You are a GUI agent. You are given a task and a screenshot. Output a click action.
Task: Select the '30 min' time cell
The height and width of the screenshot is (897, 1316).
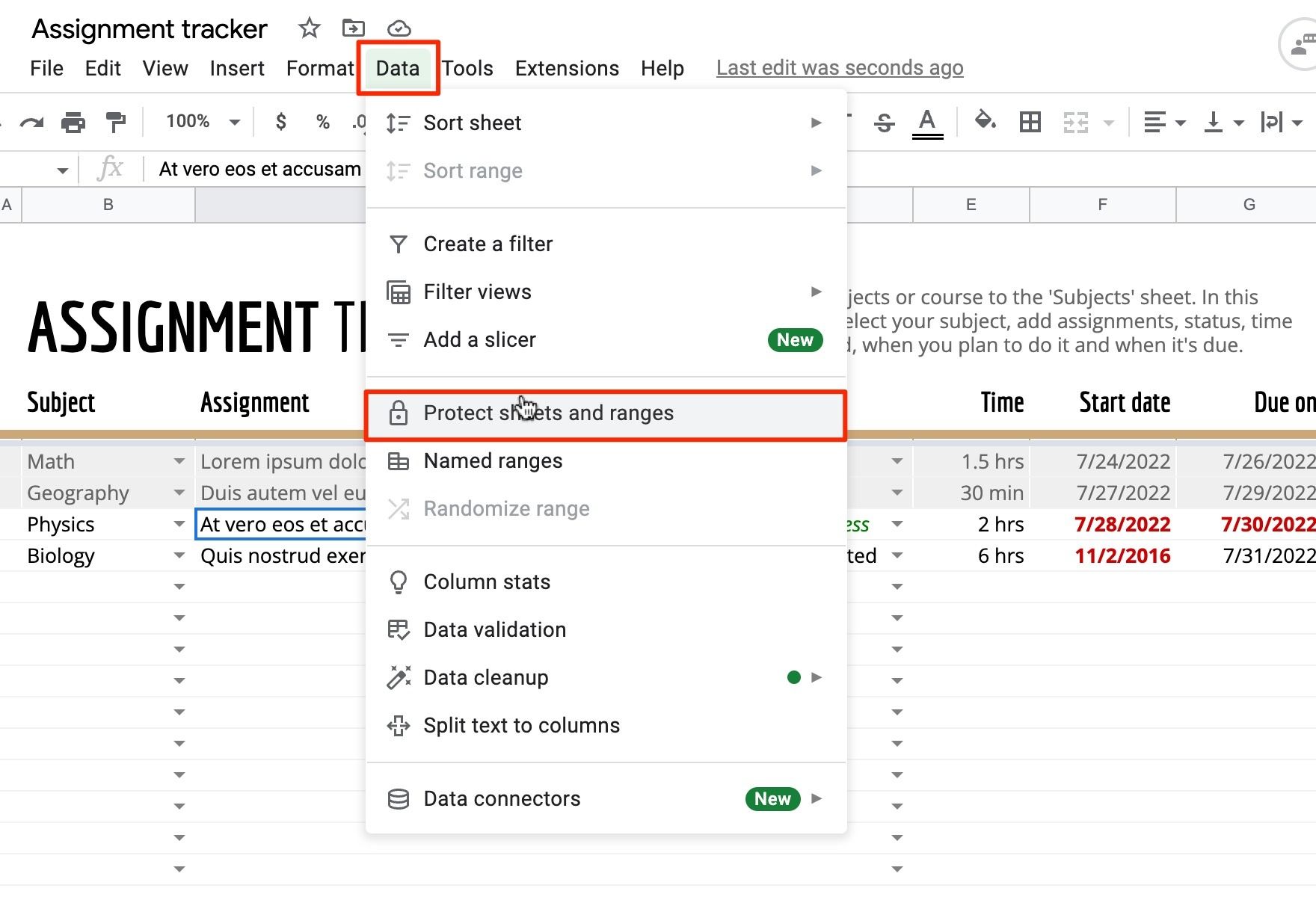971,493
